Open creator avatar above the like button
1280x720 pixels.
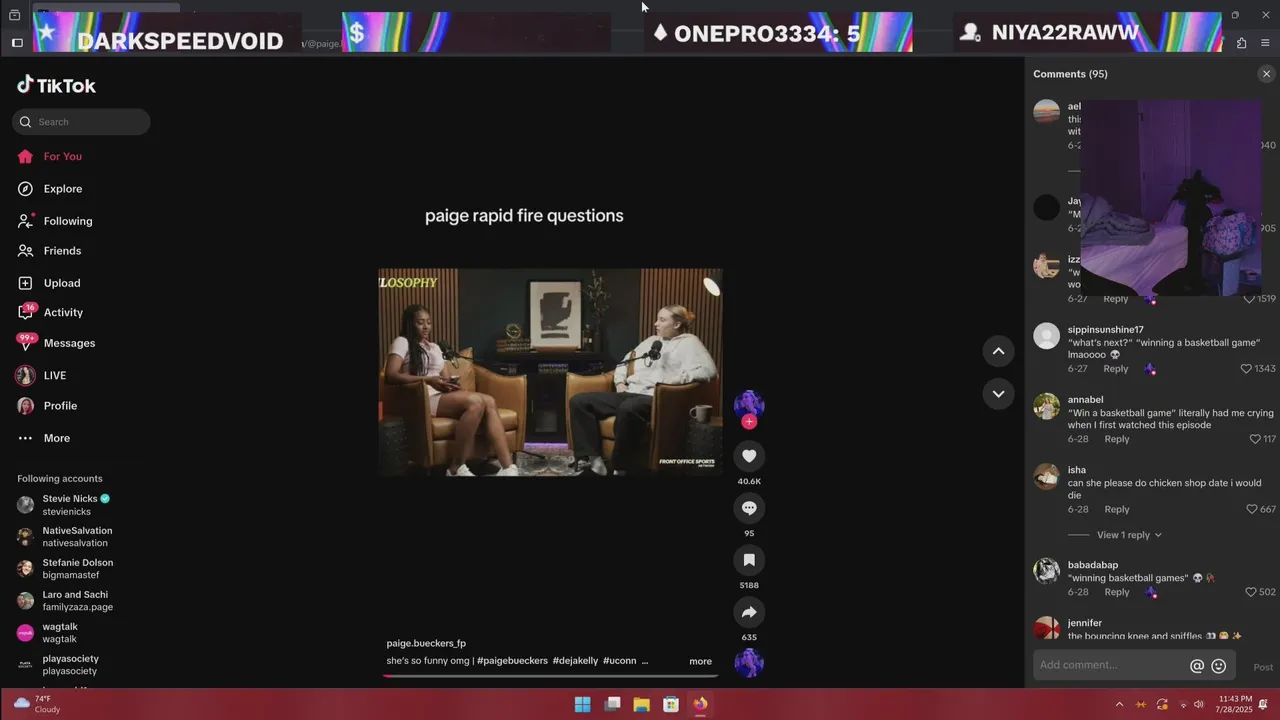pos(749,404)
